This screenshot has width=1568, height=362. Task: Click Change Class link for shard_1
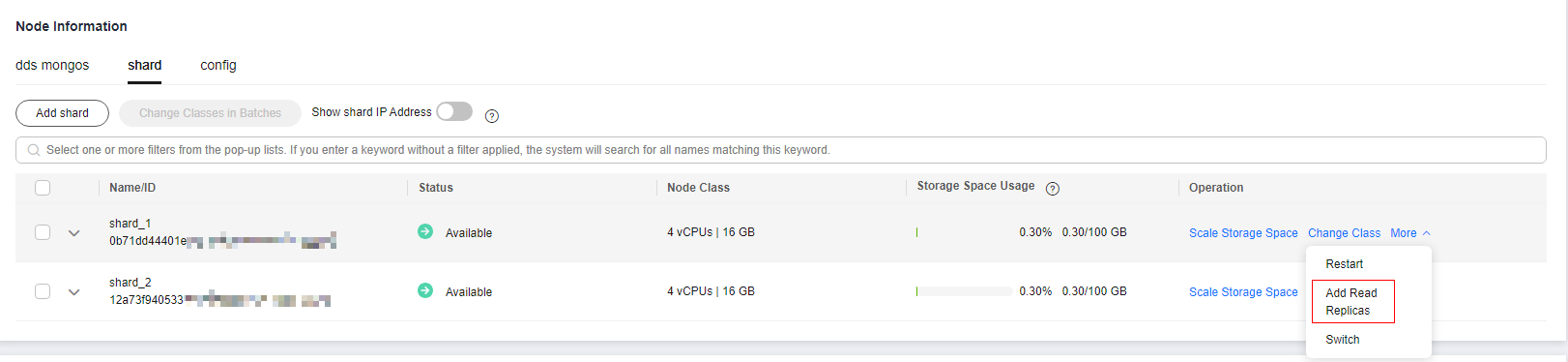(x=1344, y=233)
